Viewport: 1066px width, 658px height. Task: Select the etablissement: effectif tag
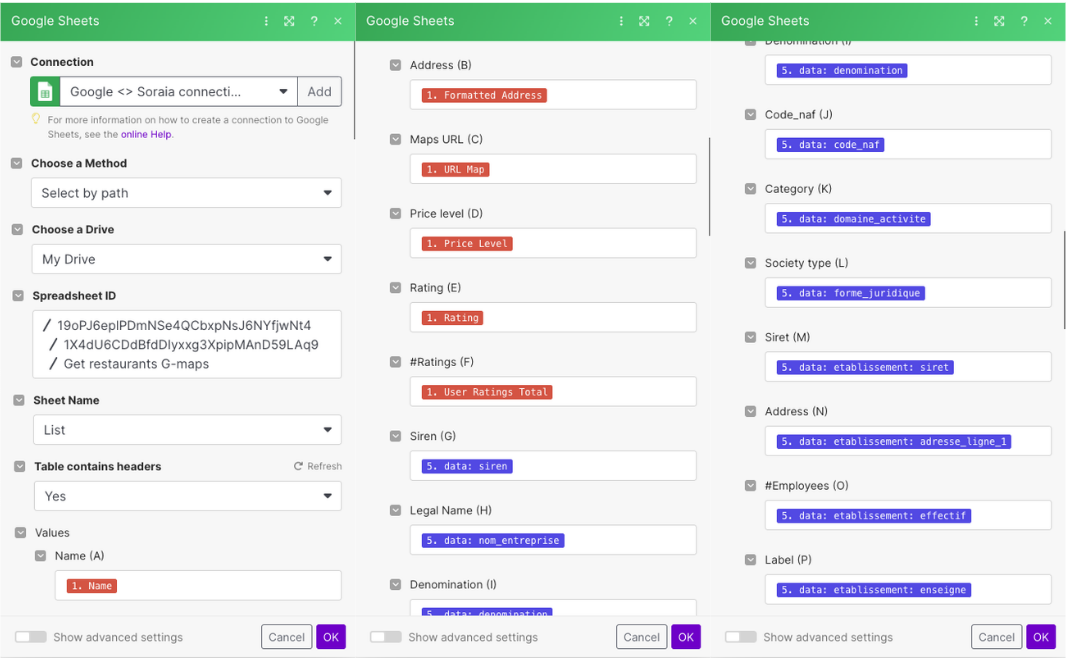click(x=874, y=516)
